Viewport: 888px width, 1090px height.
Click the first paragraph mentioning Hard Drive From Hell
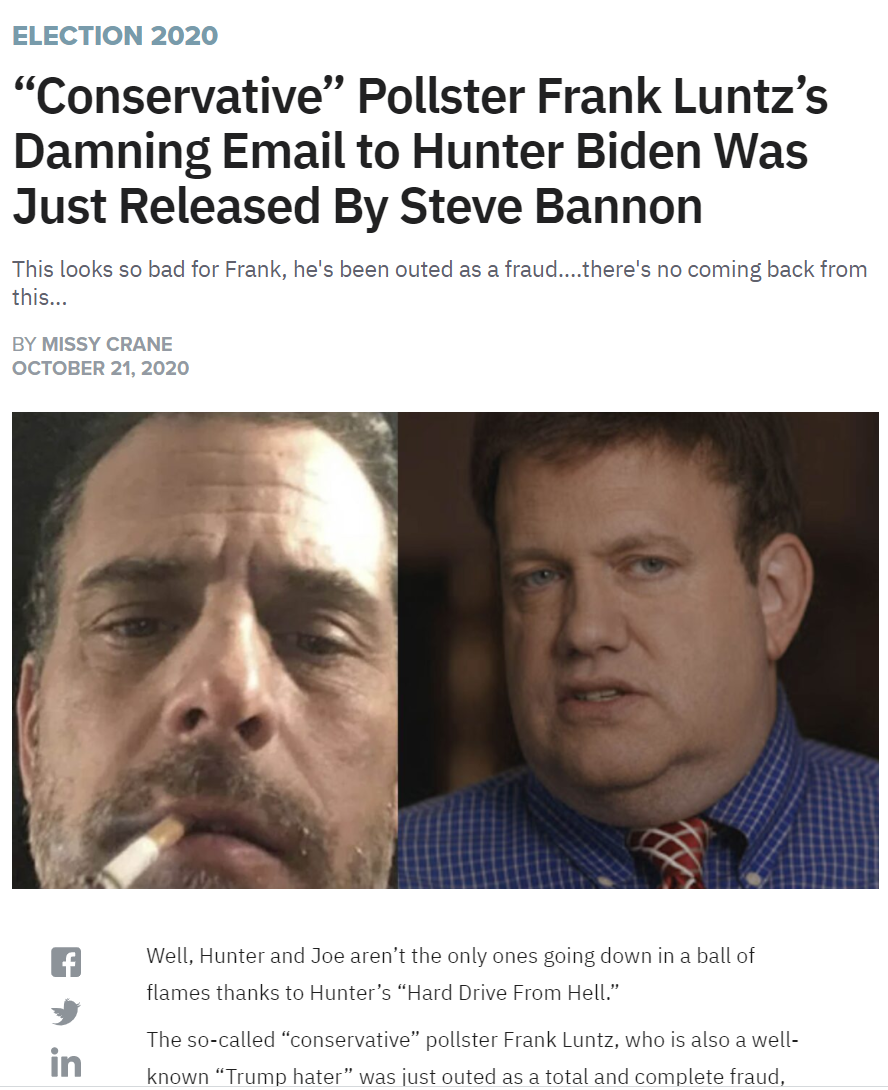coord(451,974)
